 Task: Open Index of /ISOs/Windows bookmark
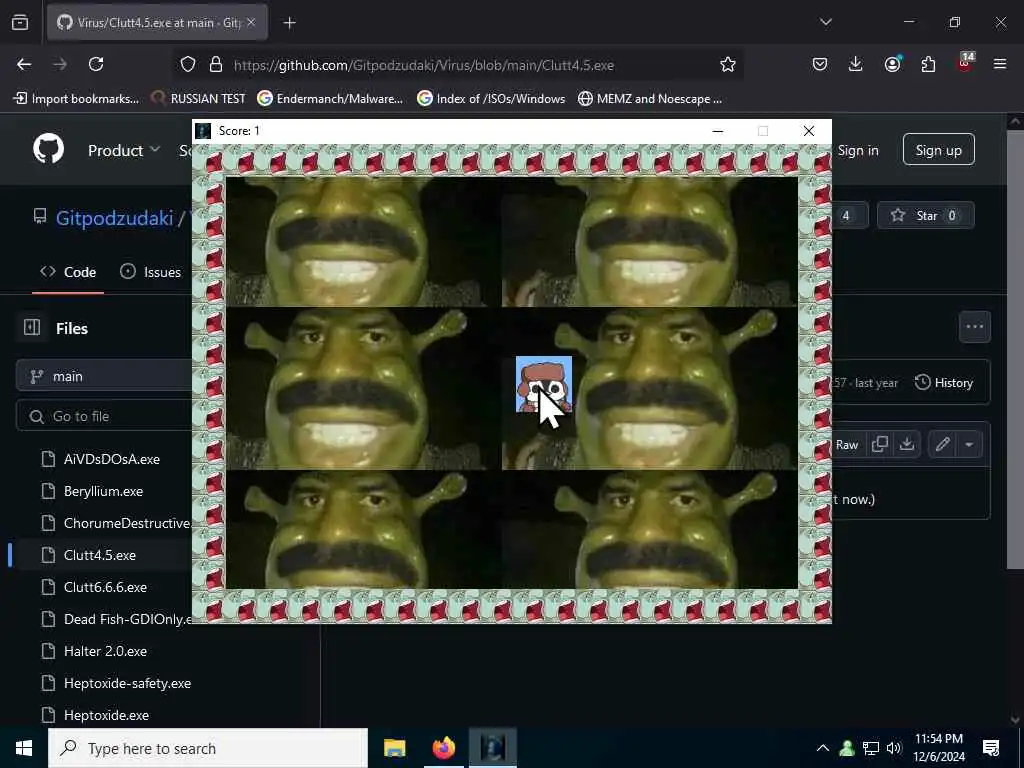491,99
